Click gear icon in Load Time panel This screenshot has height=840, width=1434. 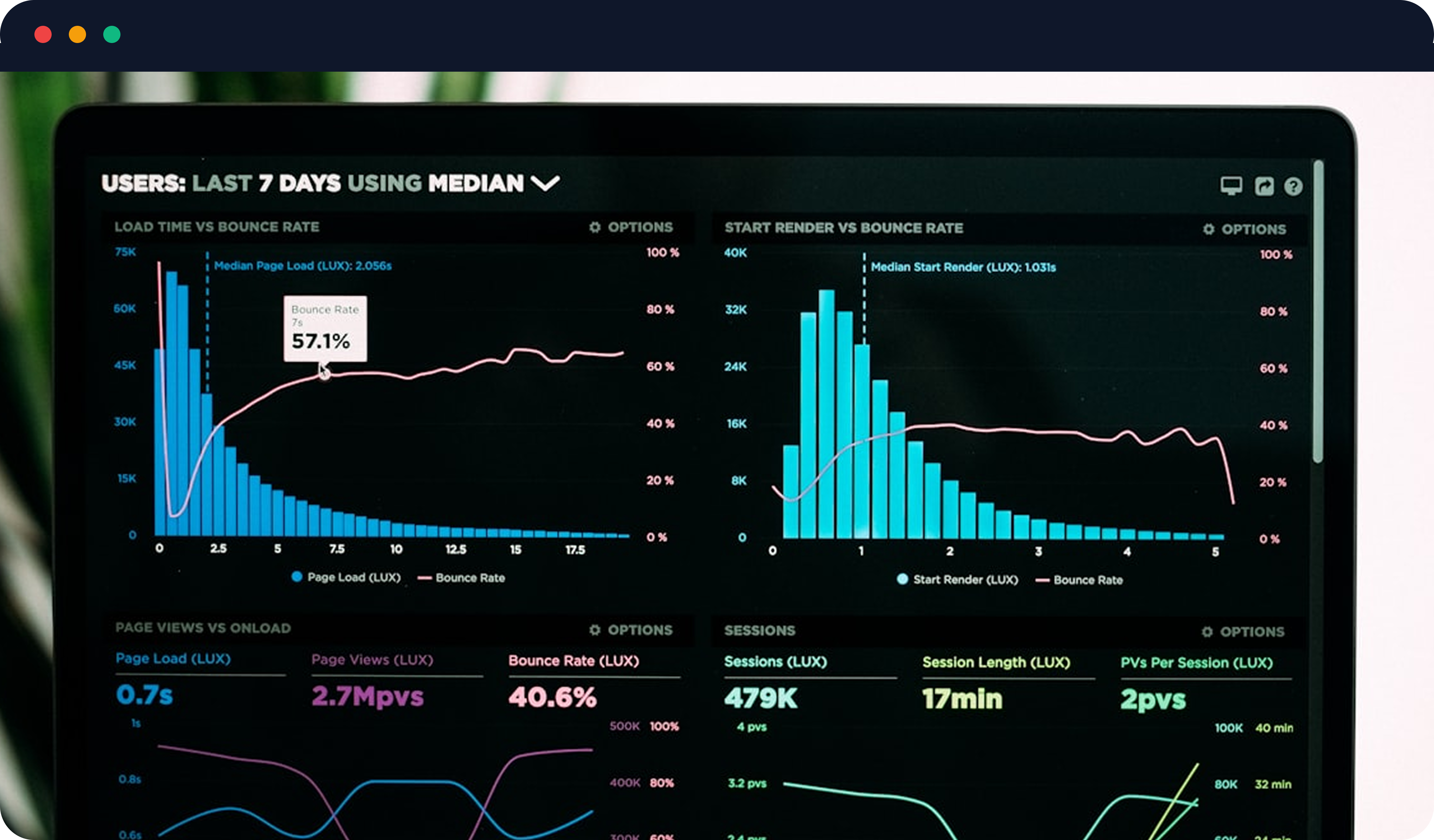(595, 227)
